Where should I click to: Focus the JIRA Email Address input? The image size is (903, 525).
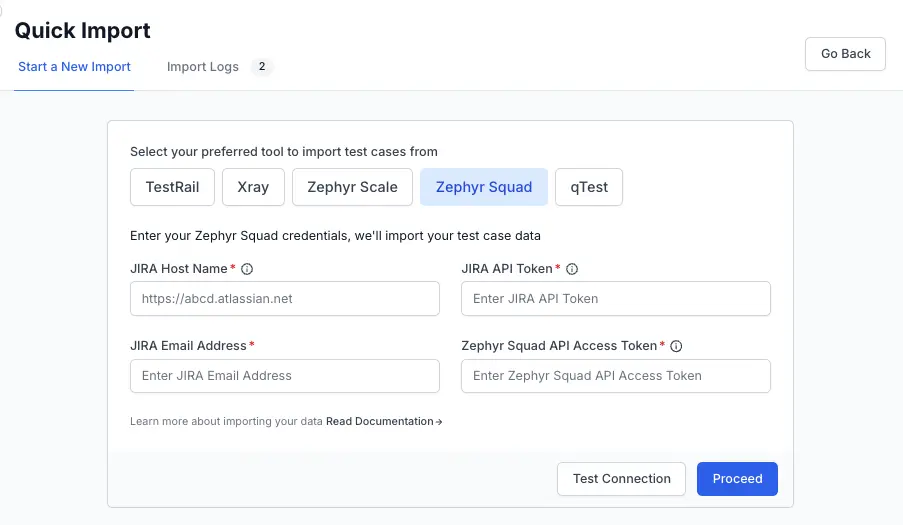[285, 376]
